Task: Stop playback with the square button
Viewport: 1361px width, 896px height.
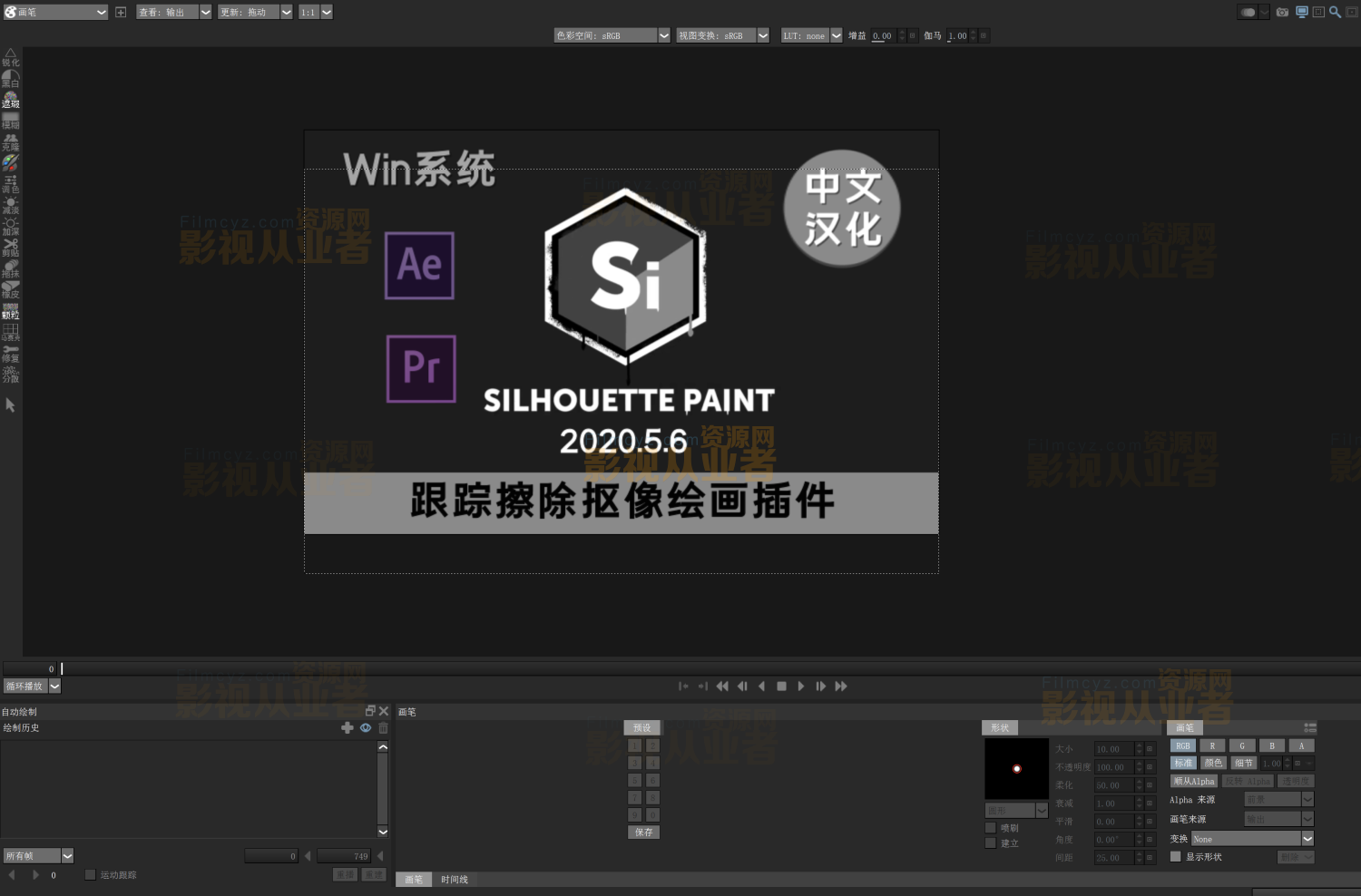Action: tap(781, 686)
